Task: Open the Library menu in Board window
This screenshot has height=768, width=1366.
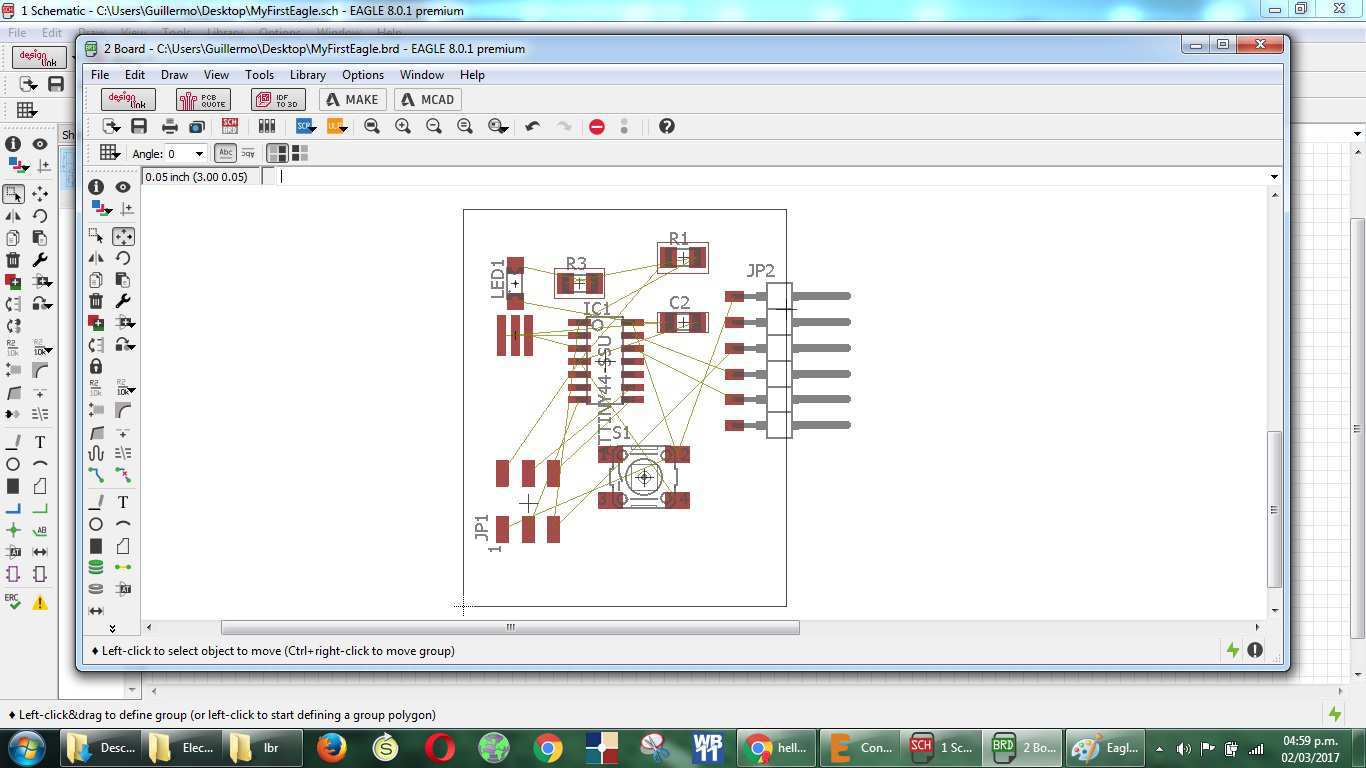Action: pos(308,74)
